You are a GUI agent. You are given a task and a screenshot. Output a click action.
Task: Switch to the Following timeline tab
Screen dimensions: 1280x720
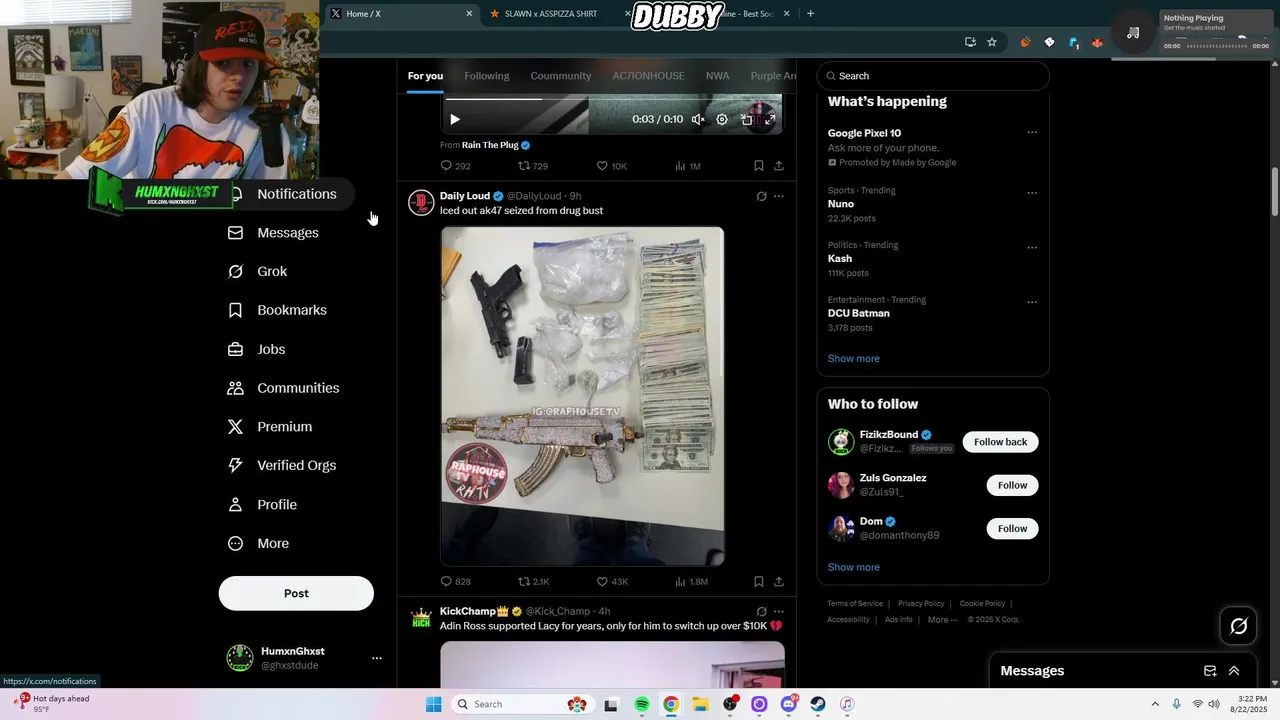[x=487, y=76]
